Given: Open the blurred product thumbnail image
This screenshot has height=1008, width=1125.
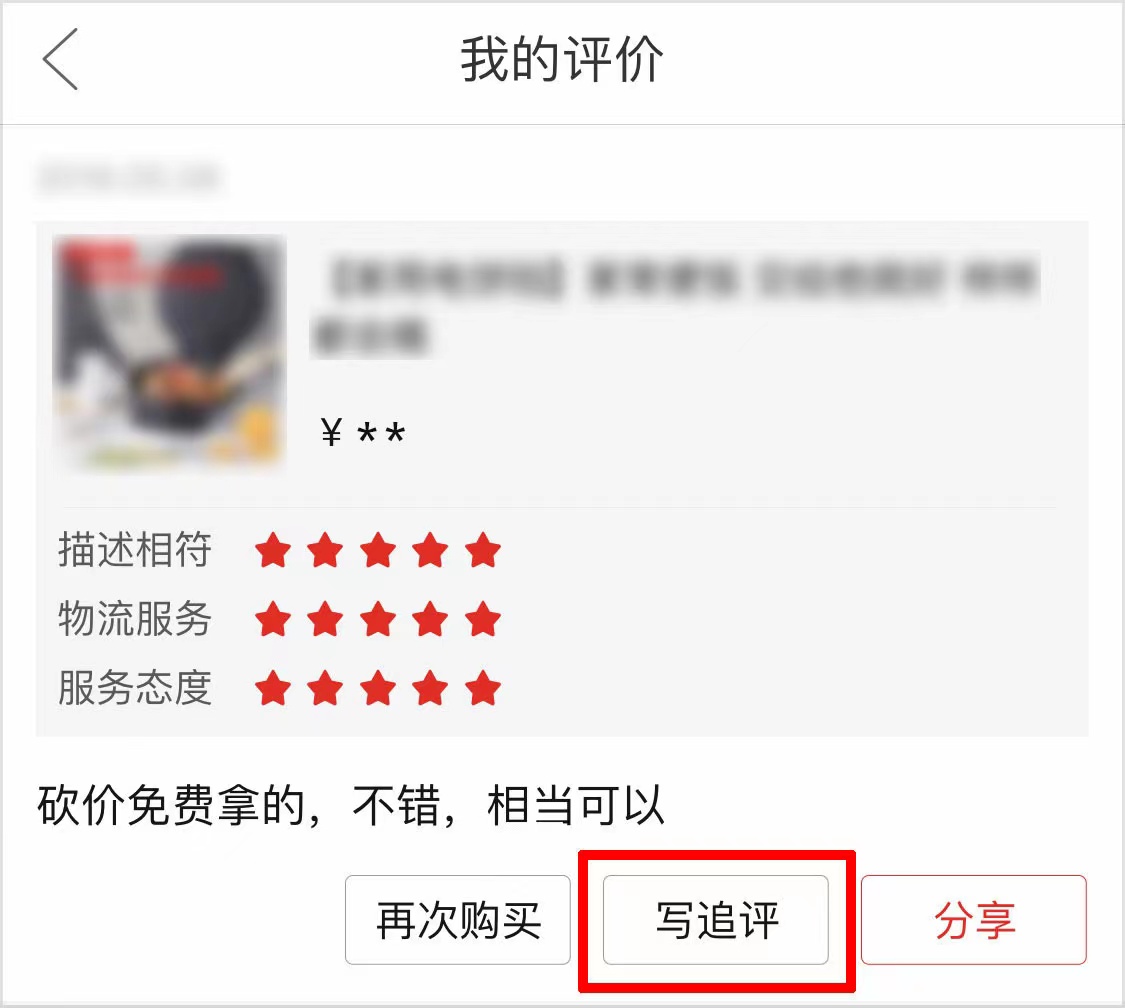Looking at the screenshot, I should 169,352.
